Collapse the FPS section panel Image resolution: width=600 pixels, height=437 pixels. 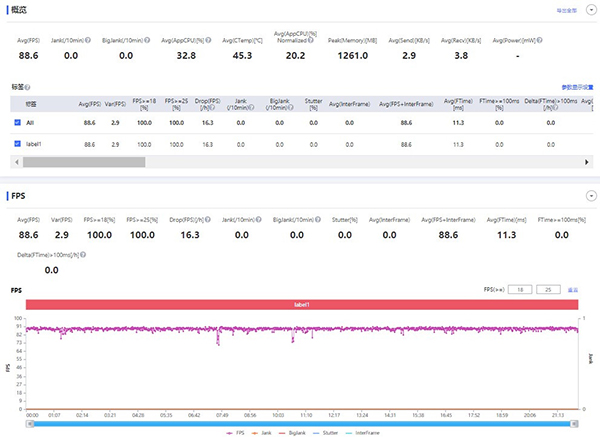(589, 196)
